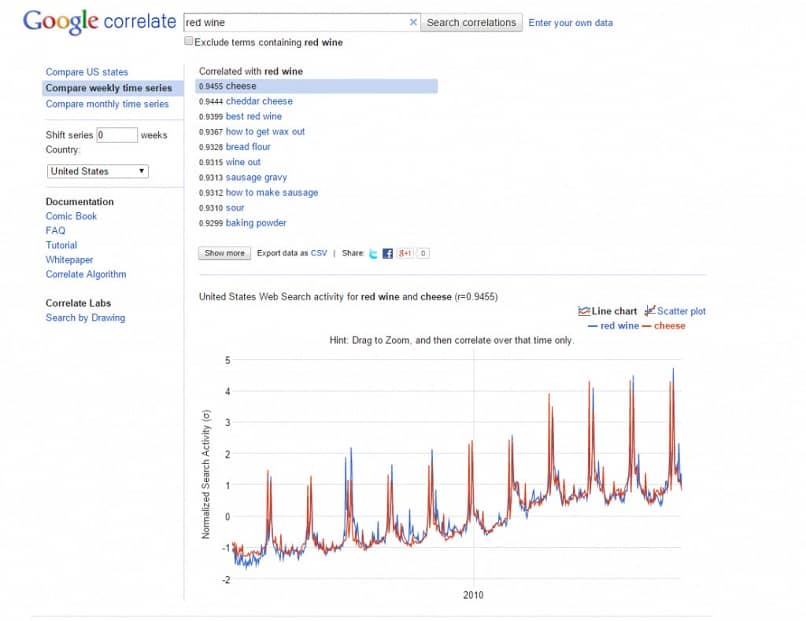
Task: Select the bread flour result
Action: coord(248,147)
